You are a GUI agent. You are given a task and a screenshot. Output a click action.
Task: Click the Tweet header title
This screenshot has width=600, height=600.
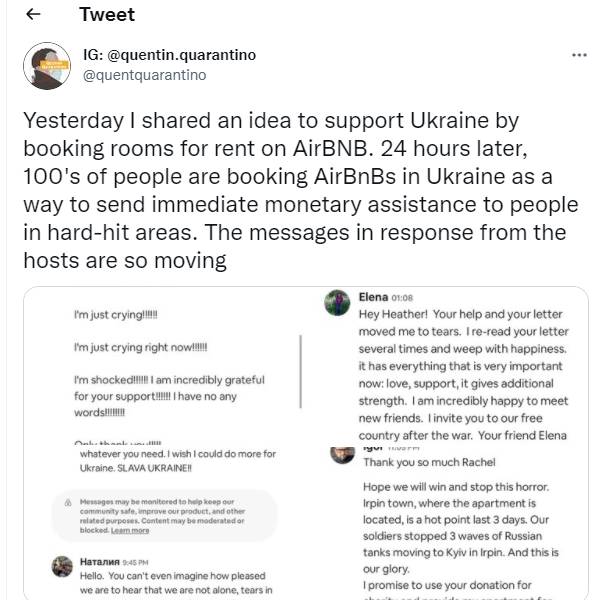107,15
